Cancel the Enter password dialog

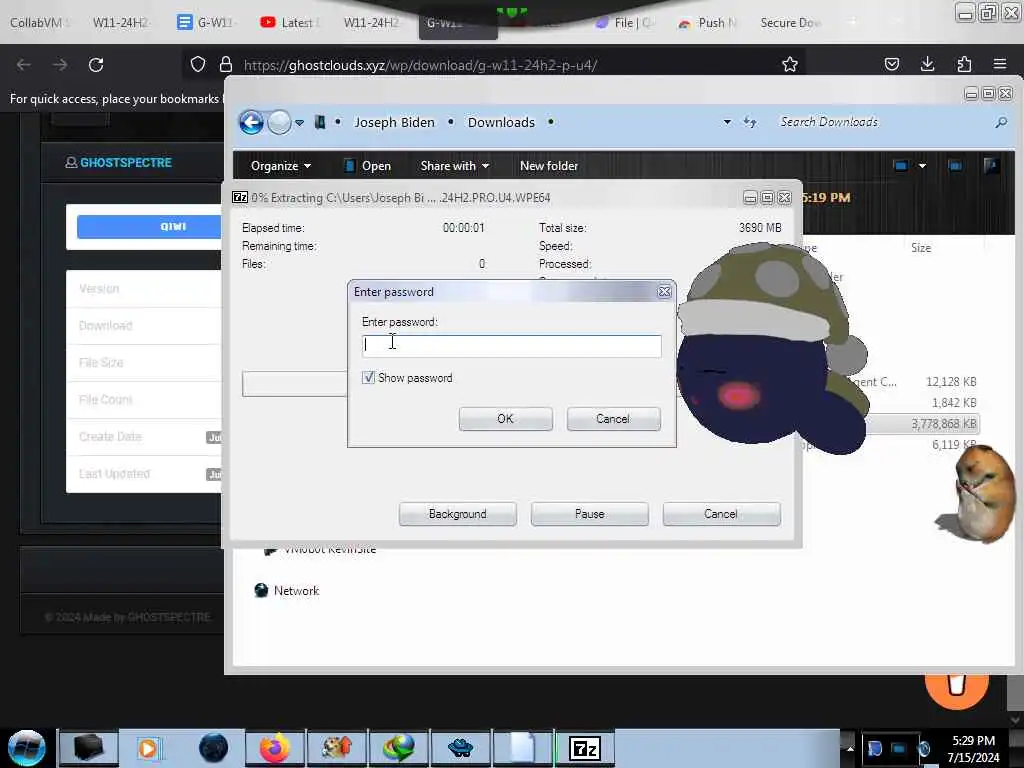click(613, 419)
